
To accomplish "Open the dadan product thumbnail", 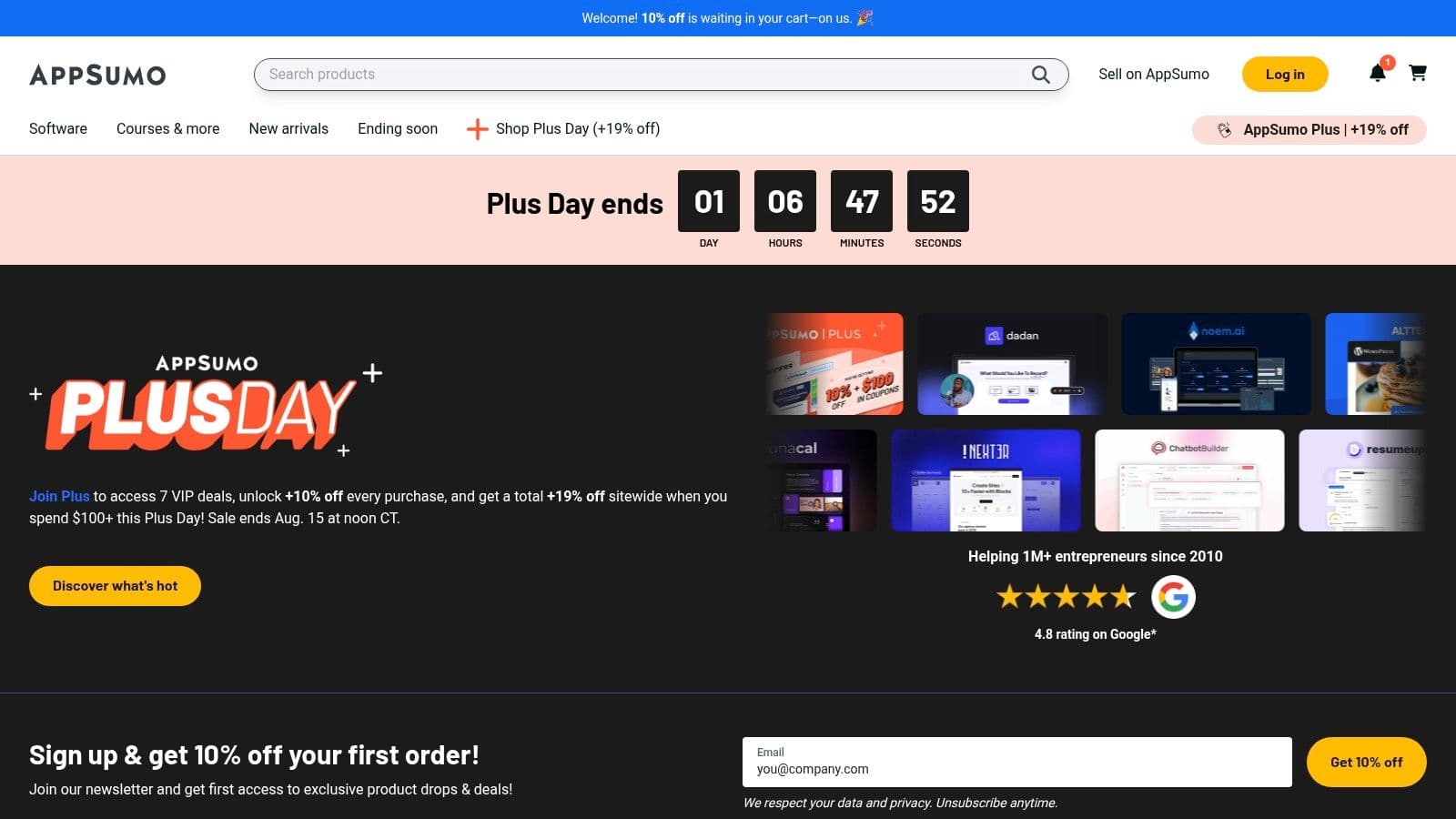I will tap(1012, 364).
